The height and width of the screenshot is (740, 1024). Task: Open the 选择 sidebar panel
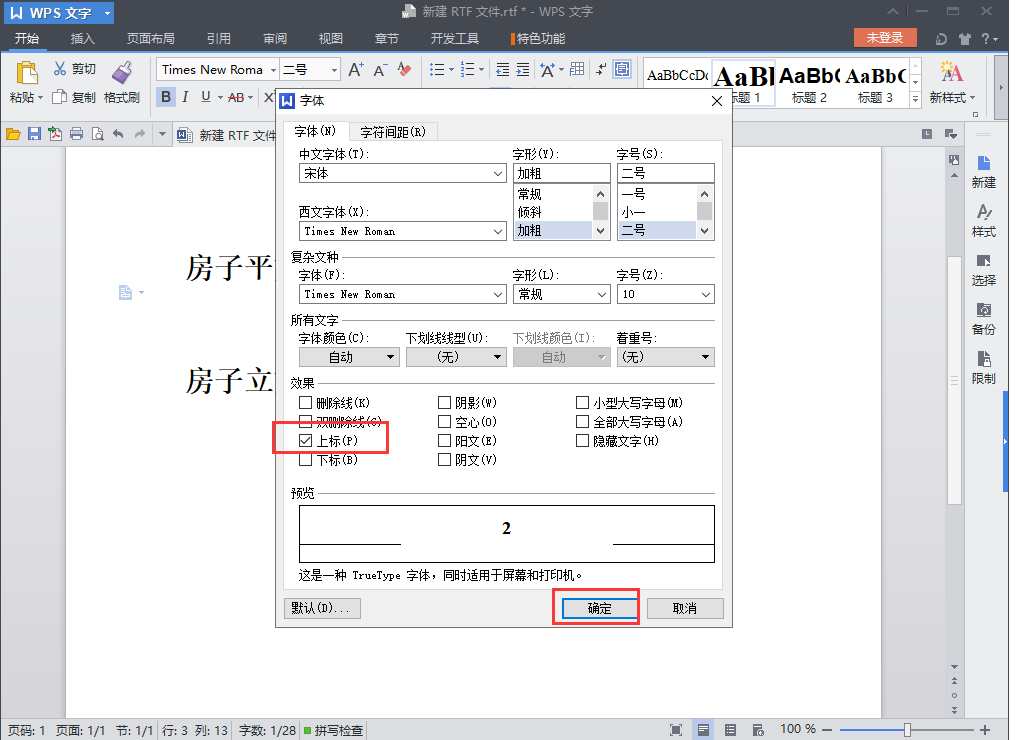point(984,270)
